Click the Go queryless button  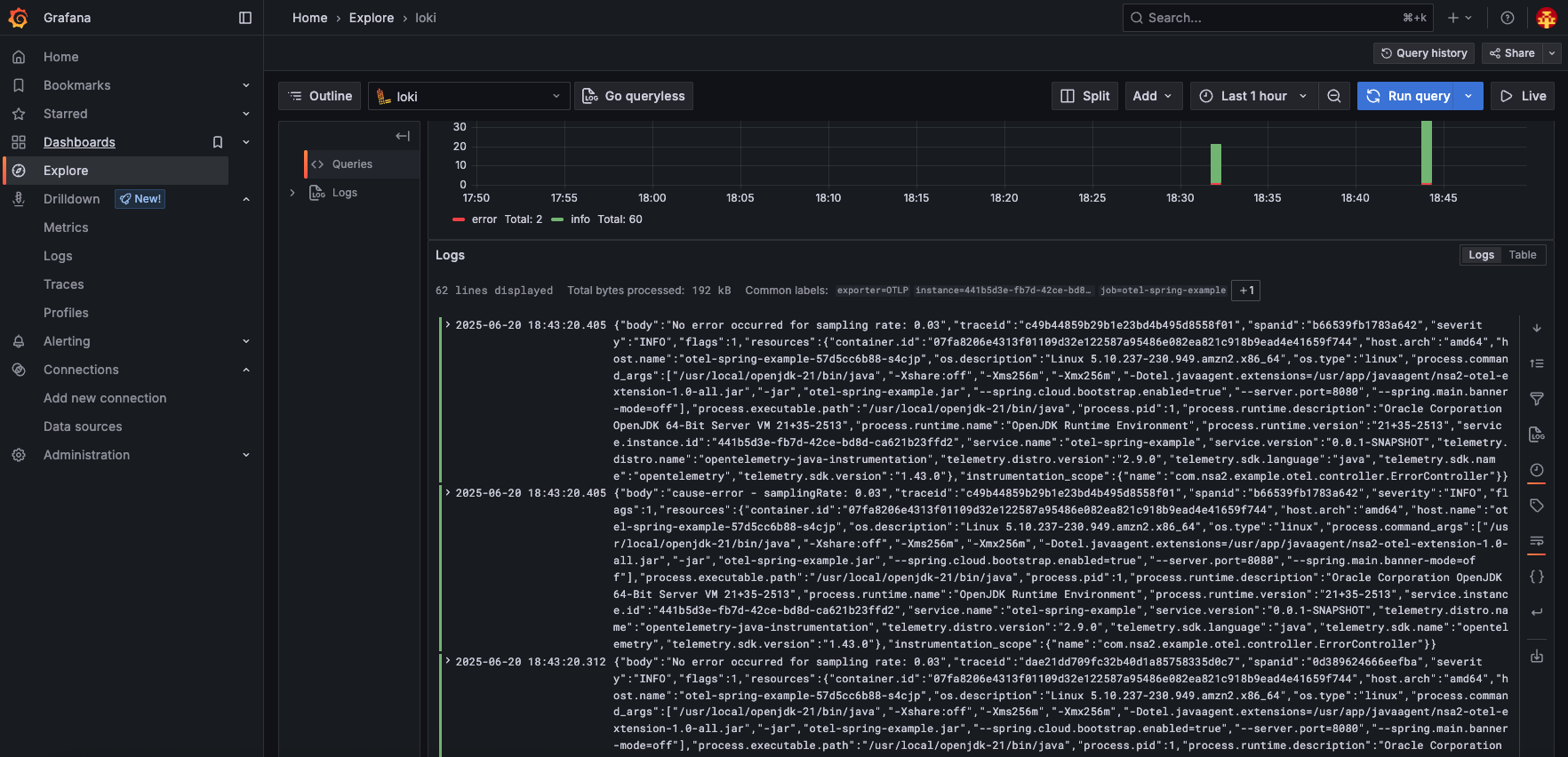point(634,96)
